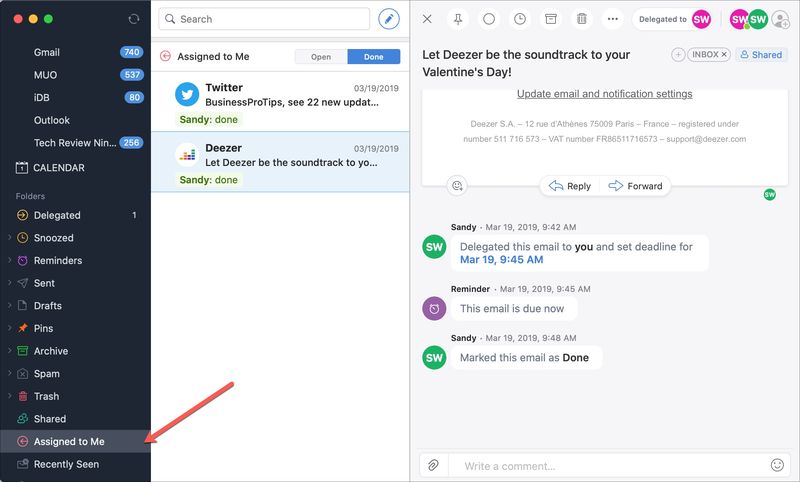
Task: Click the purple Reminder alarm avatar
Action: [434, 309]
